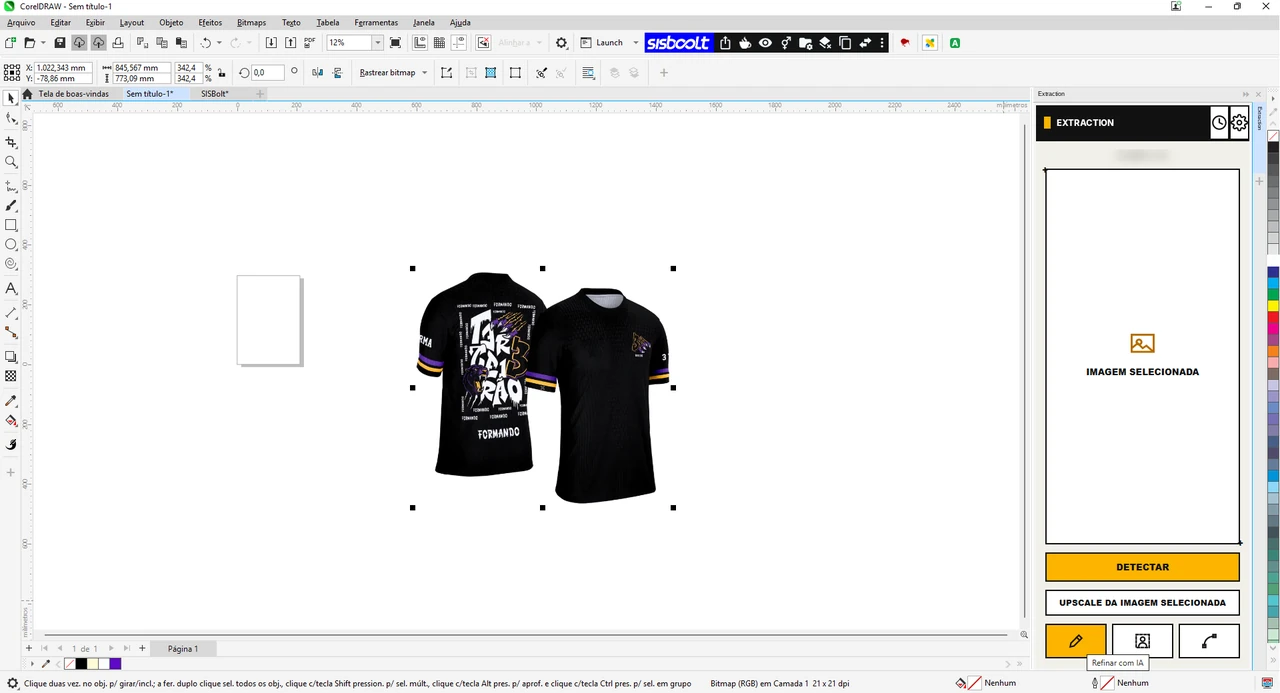Open the Ferramentas menu
Viewport: 1280px width, 693px height.
coord(376,22)
